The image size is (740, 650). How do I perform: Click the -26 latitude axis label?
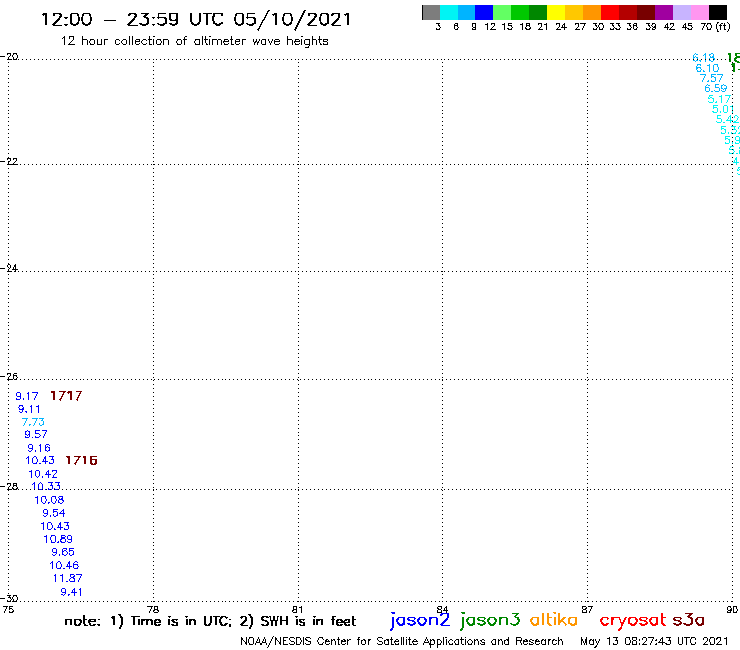click(9, 377)
